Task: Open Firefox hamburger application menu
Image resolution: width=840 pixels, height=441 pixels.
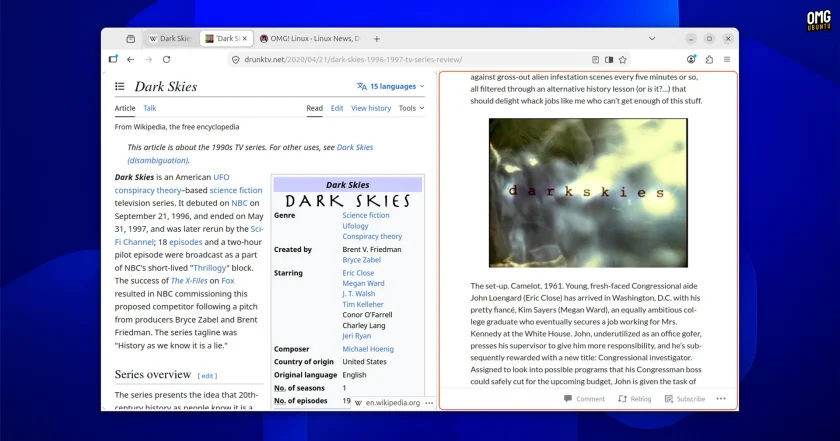Action: point(727,59)
